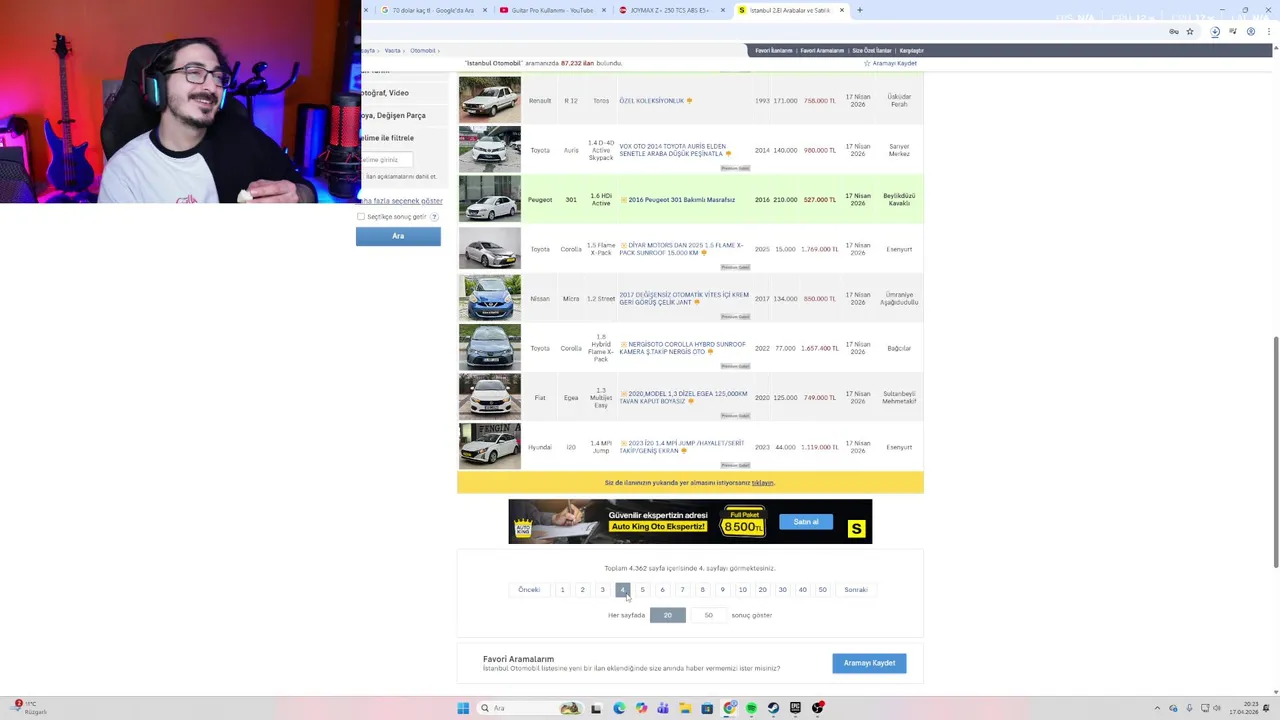1280x720 pixels.
Task: Click Daha fazla seçenek göster link
Action: point(401,201)
